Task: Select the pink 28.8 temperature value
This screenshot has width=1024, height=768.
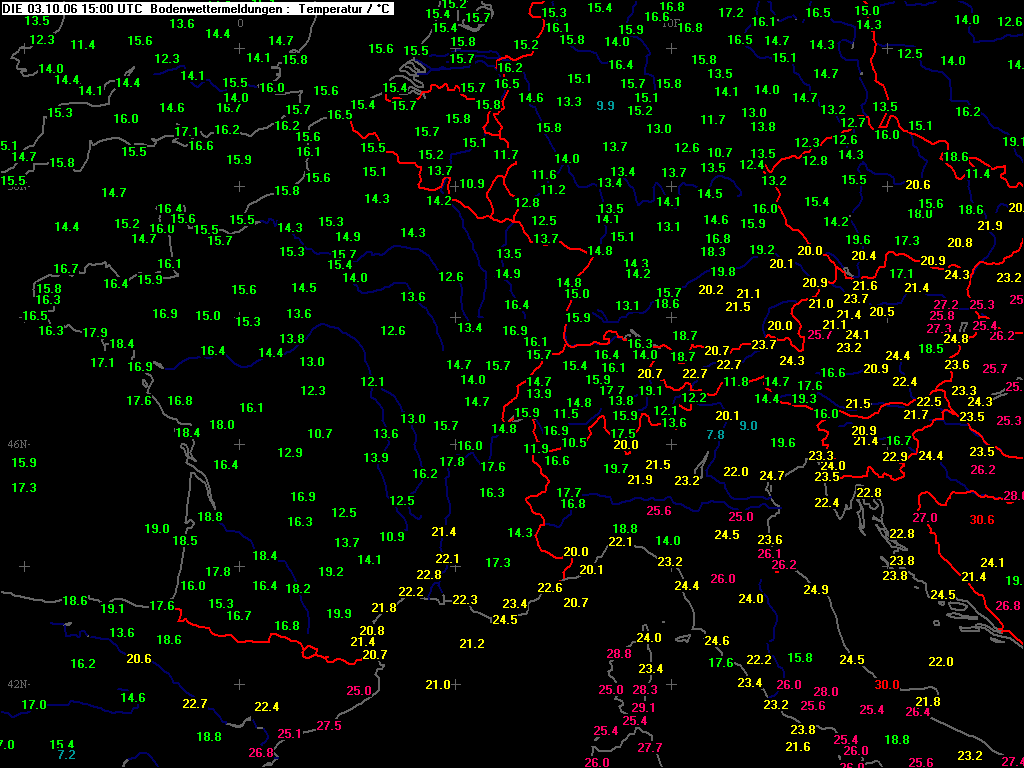Action: pyautogui.click(x=618, y=654)
